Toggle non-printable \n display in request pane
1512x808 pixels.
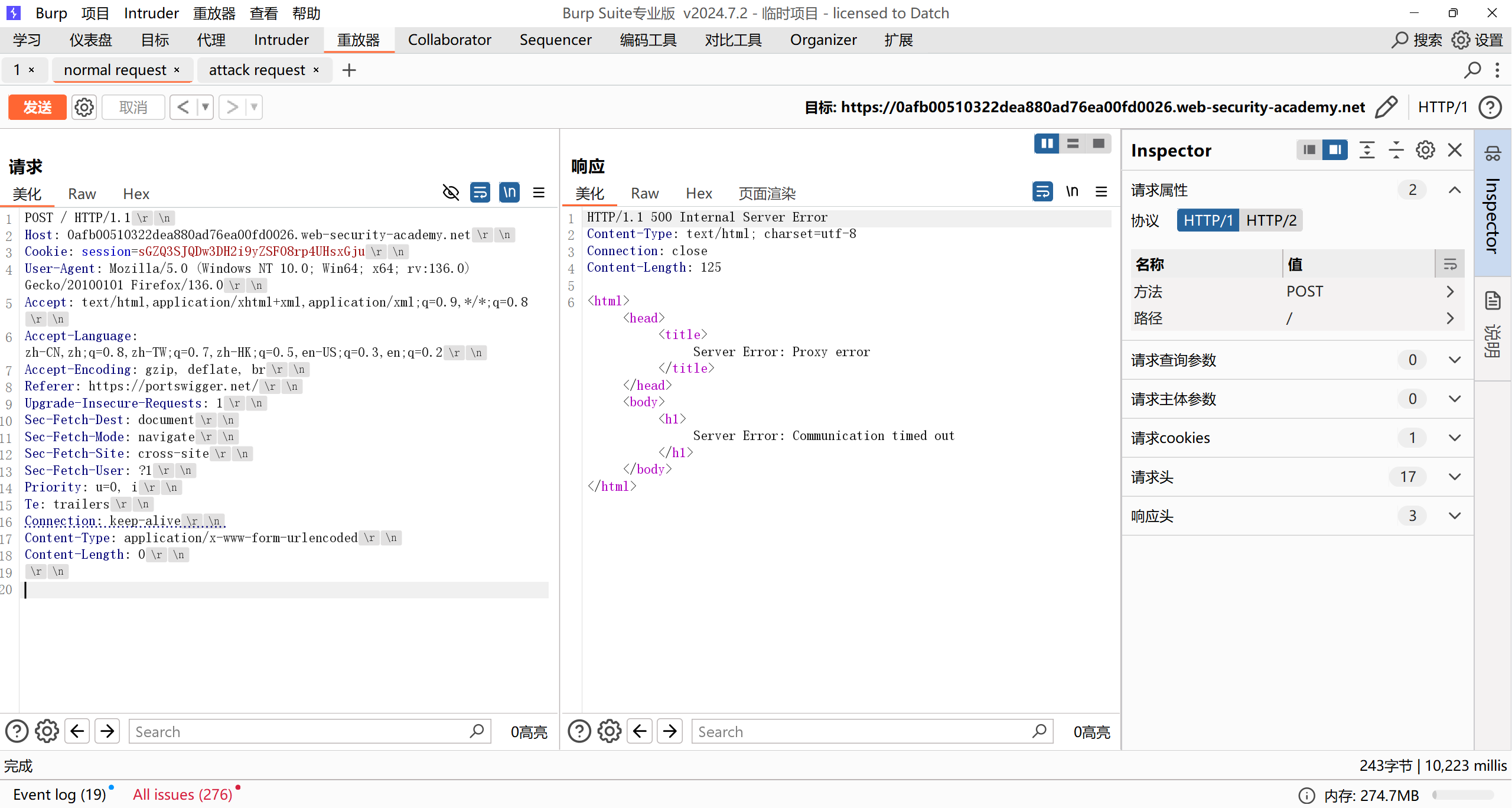pyautogui.click(x=509, y=193)
